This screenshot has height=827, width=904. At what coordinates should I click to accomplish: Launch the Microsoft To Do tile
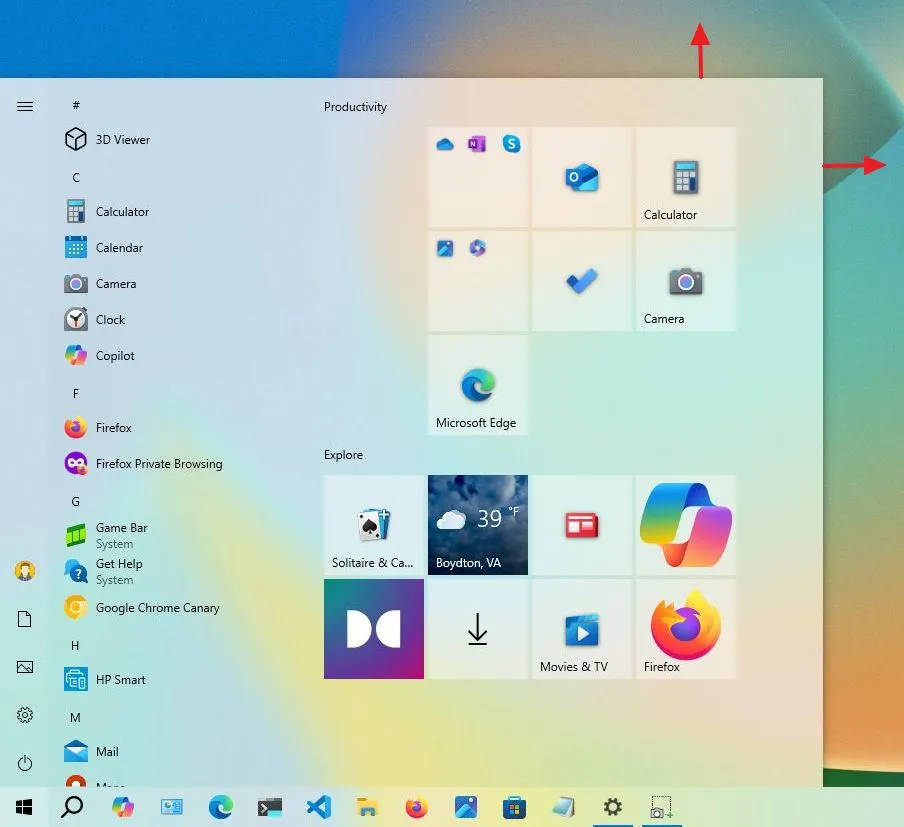pyautogui.click(x=581, y=281)
